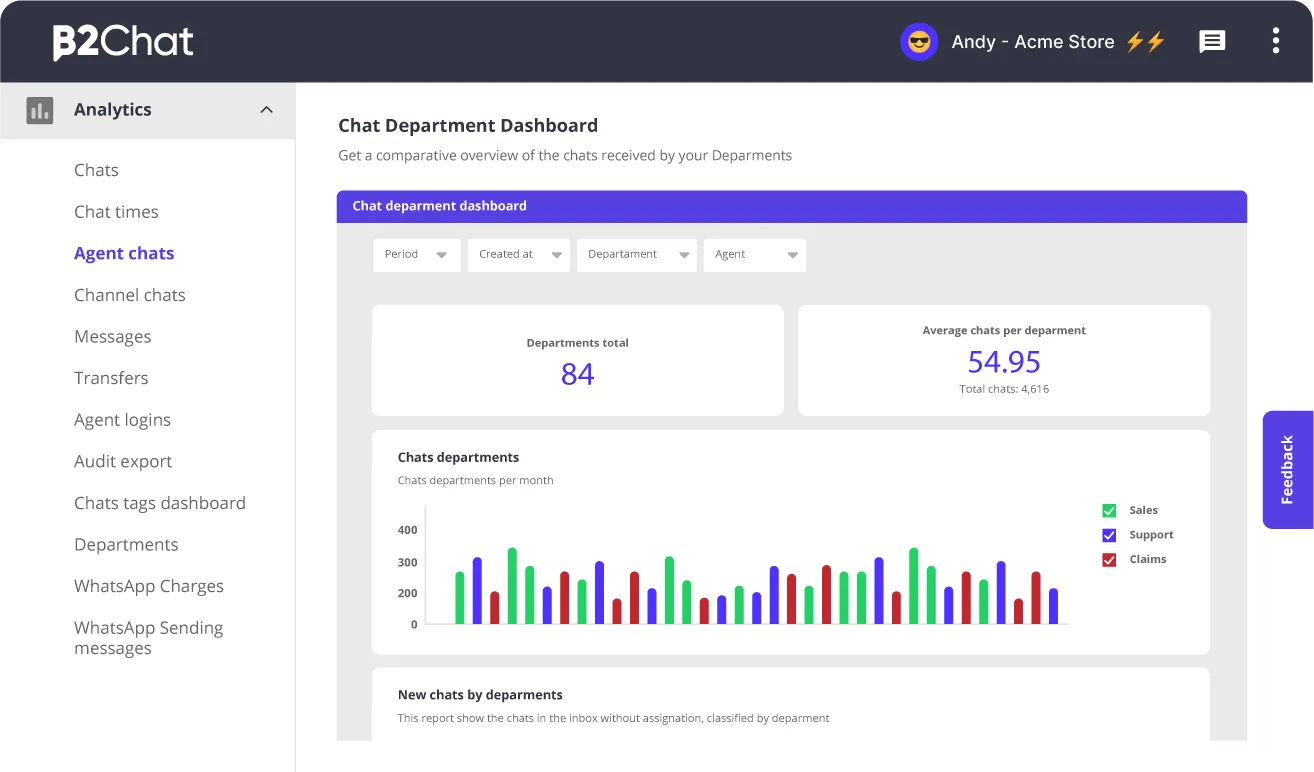Open Departments in sidebar
Image resolution: width=1314 pixels, height=772 pixels.
(126, 545)
